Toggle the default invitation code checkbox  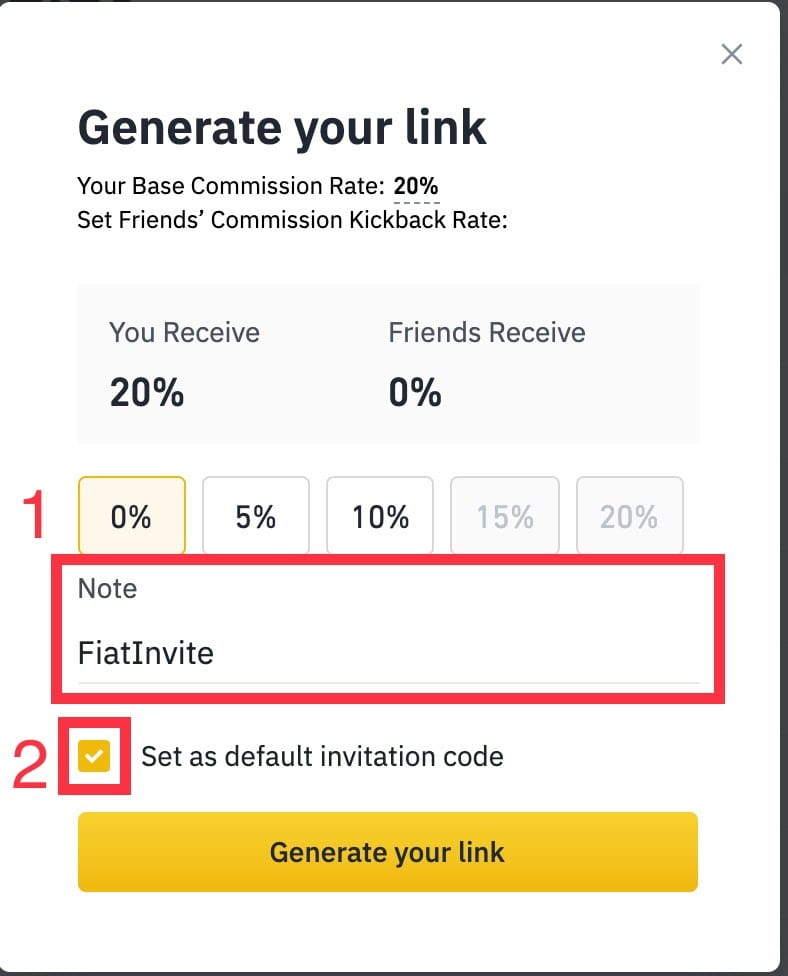[94, 756]
